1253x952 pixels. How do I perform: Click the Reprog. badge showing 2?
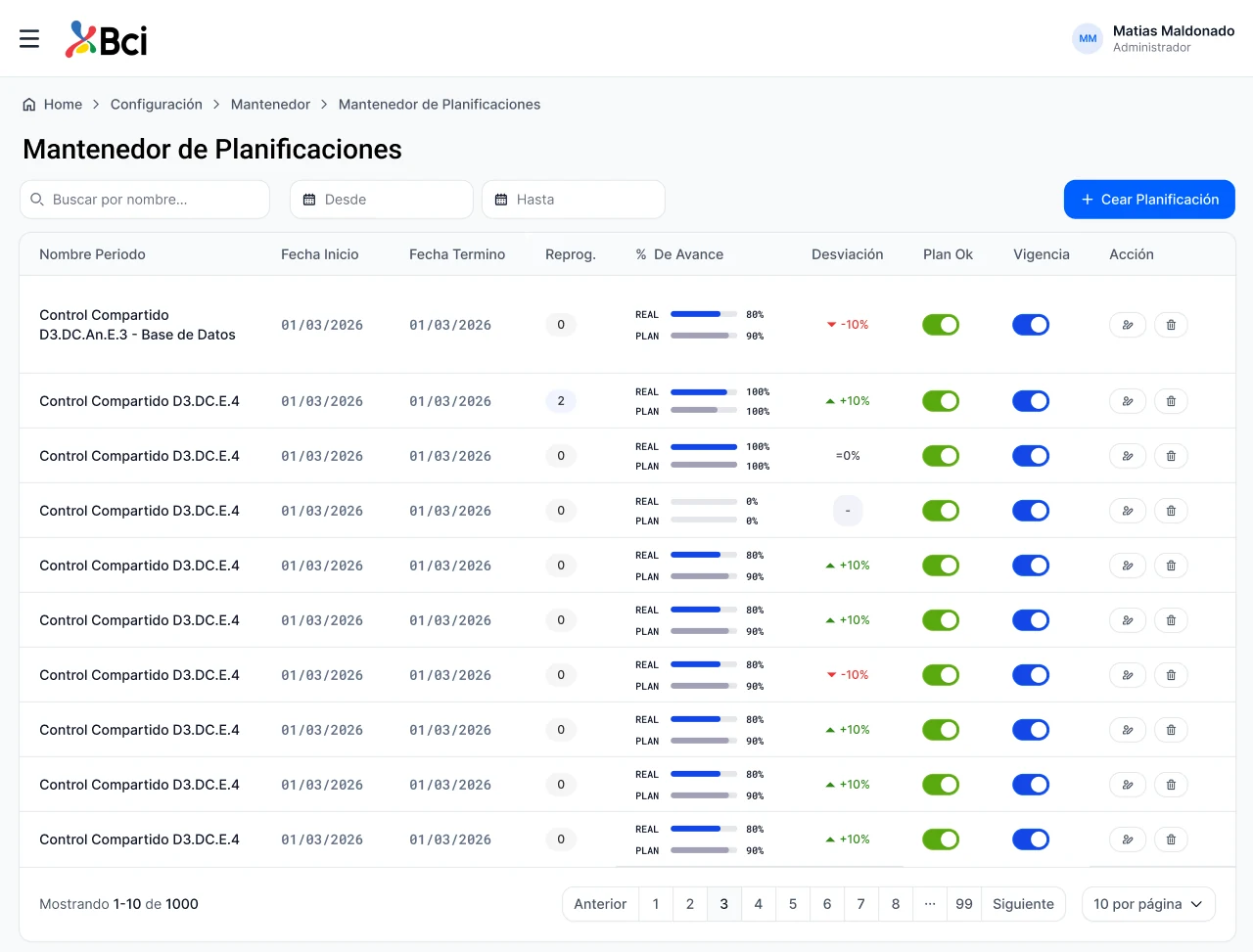[x=561, y=401]
